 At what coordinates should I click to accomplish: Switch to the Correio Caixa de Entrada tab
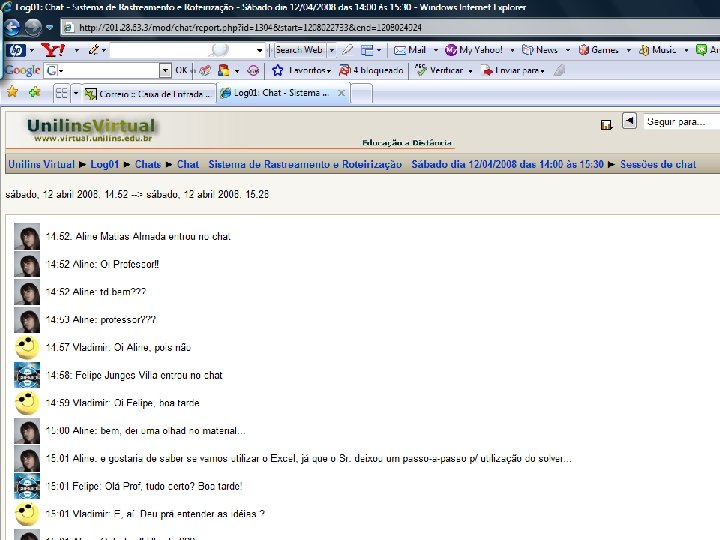(149, 94)
